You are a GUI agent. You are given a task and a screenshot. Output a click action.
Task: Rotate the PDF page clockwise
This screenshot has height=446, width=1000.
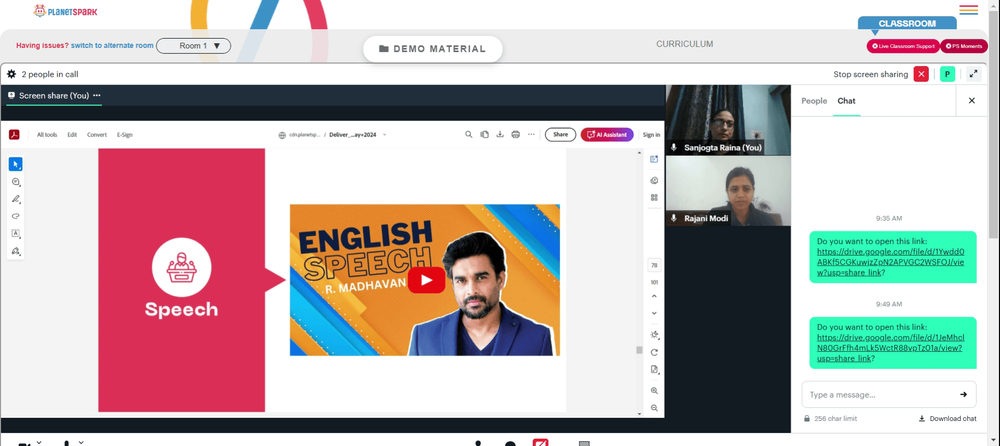pyautogui.click(x=654, y=352)
